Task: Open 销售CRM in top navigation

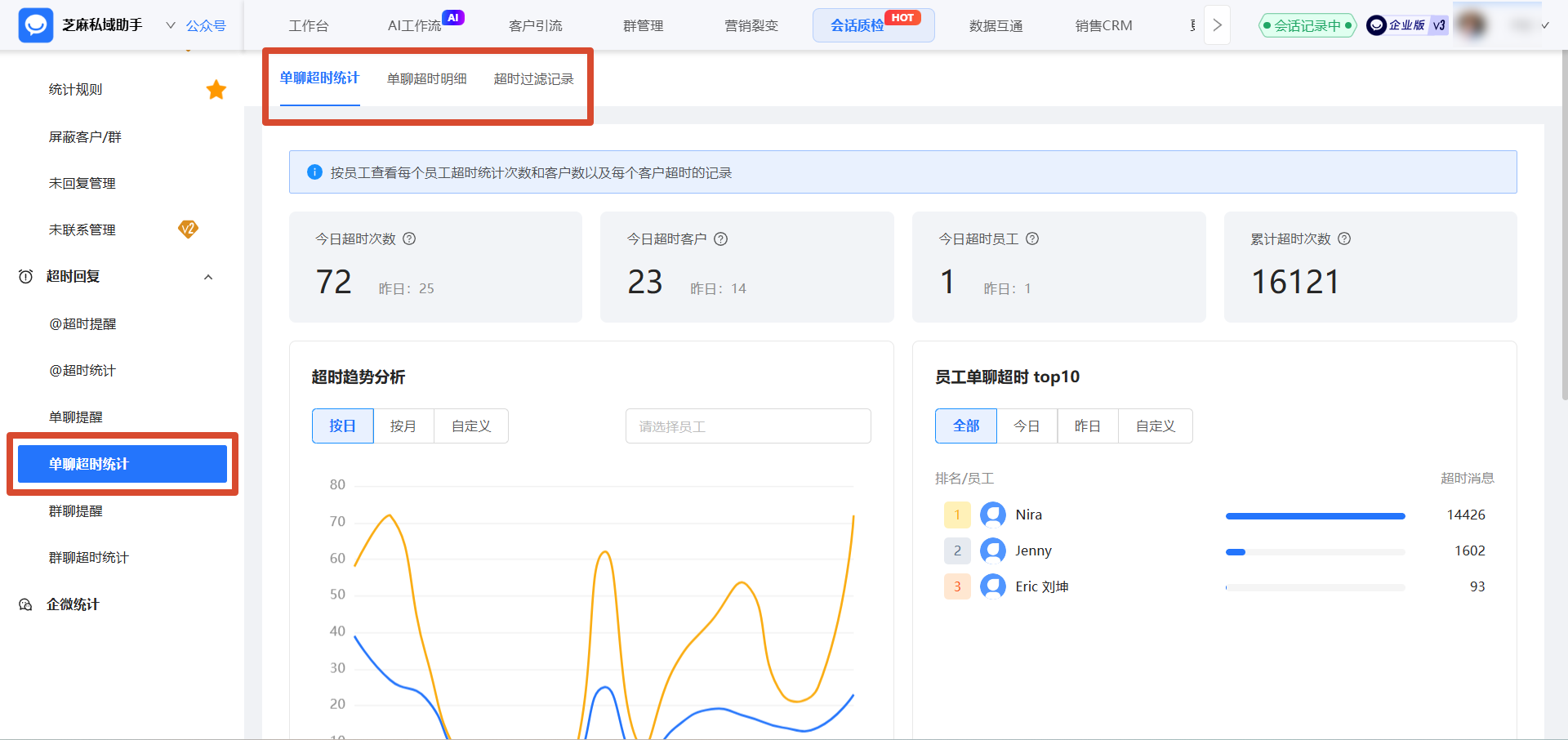Action: [1104, 25]
